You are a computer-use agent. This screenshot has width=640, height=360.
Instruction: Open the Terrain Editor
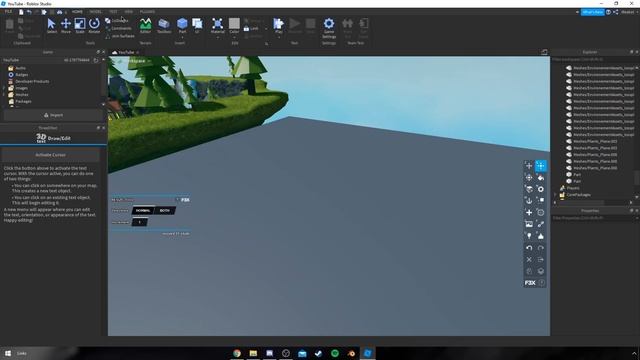(145, 25)
